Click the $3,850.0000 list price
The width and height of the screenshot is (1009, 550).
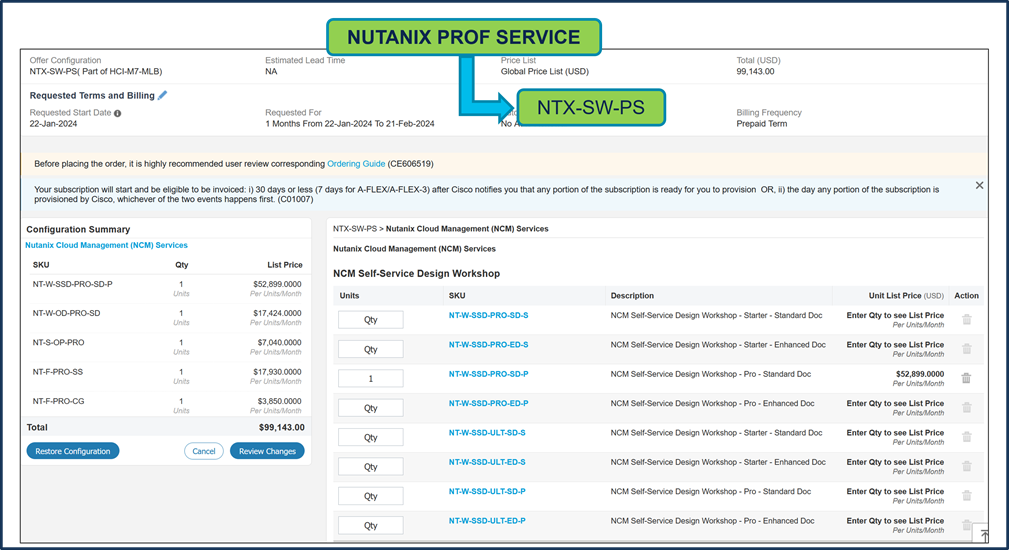point(279,401)
